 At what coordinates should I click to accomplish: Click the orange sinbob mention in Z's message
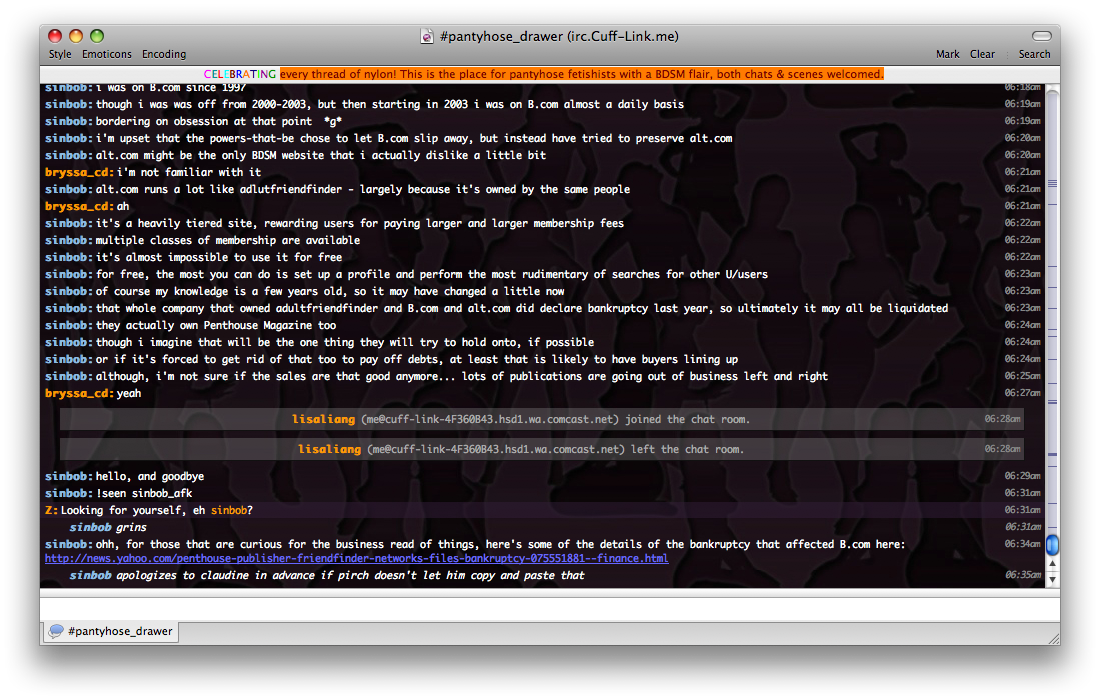[229, 511]
